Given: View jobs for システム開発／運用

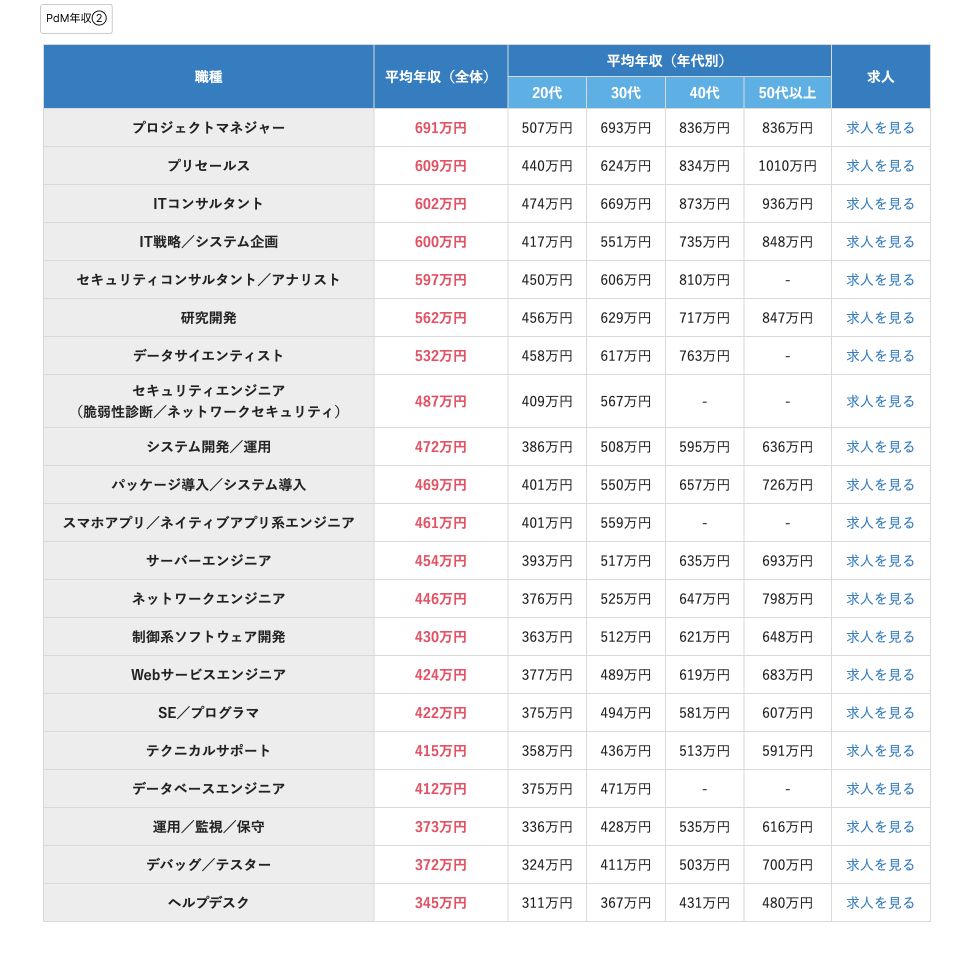Looking at the screenshot, I should click(880, 447).
